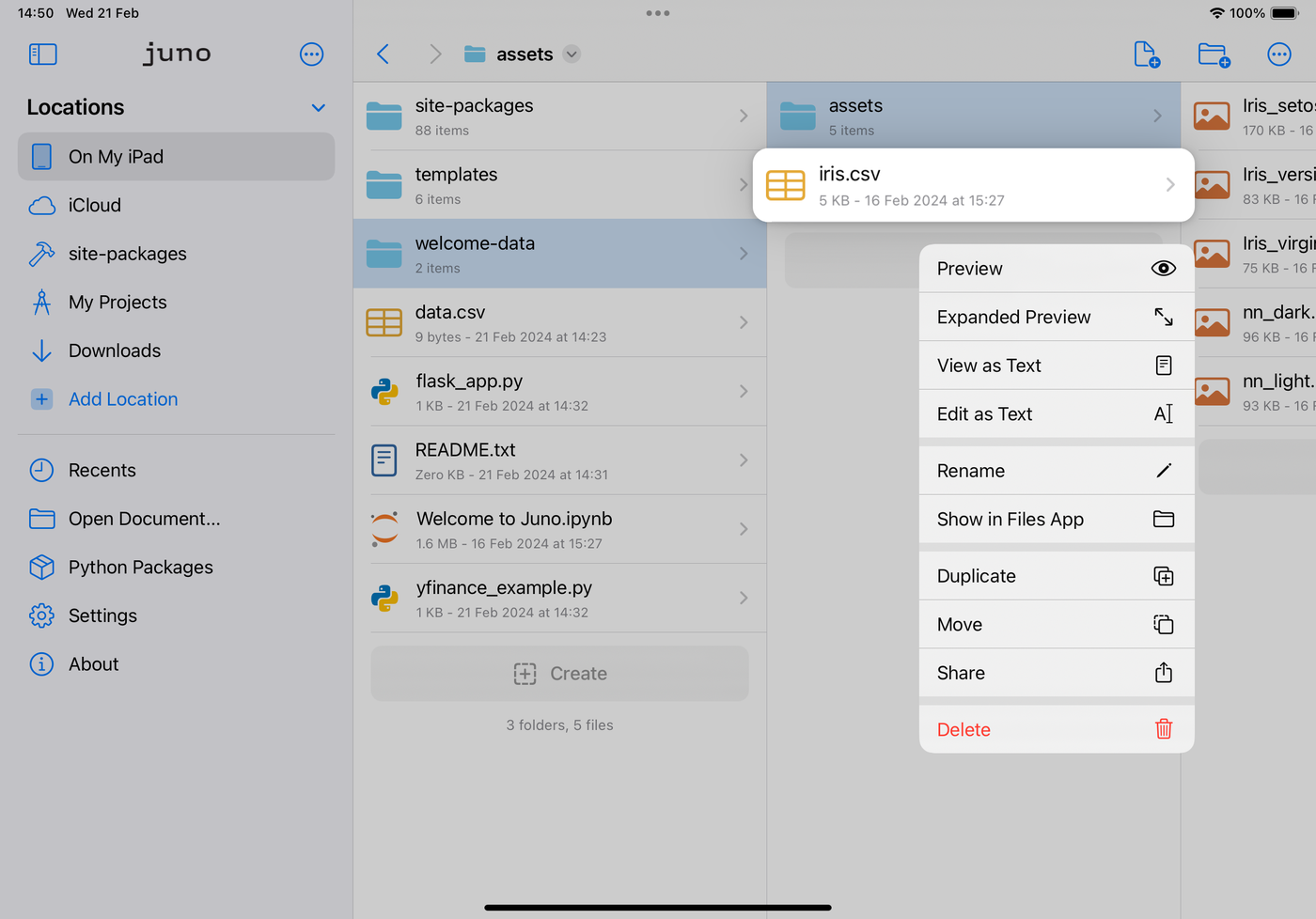Toggle the sidebar panel icon

tap(43, 55)
